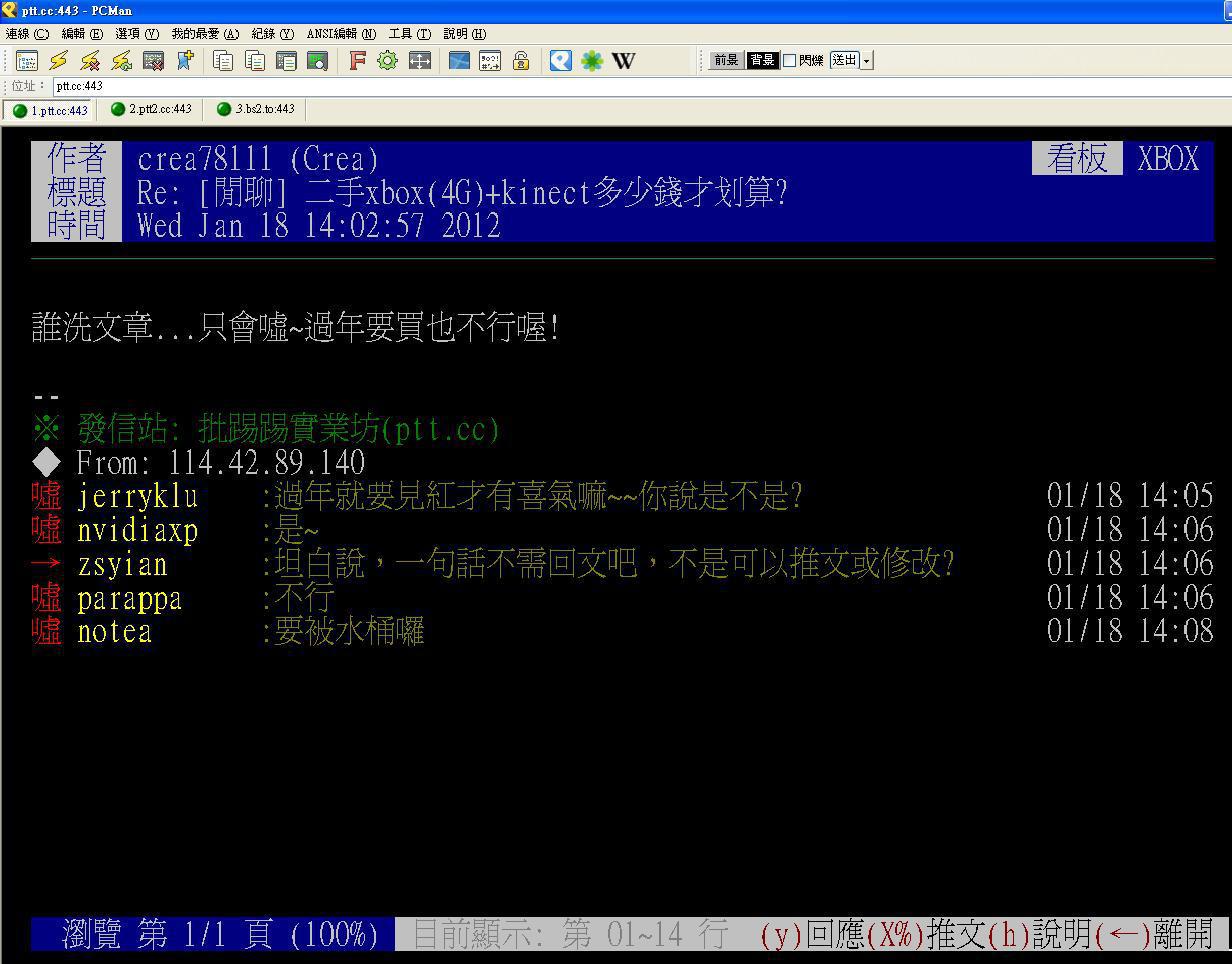Click the search selected text icon
1232x964 pixels.
point(317,61)
